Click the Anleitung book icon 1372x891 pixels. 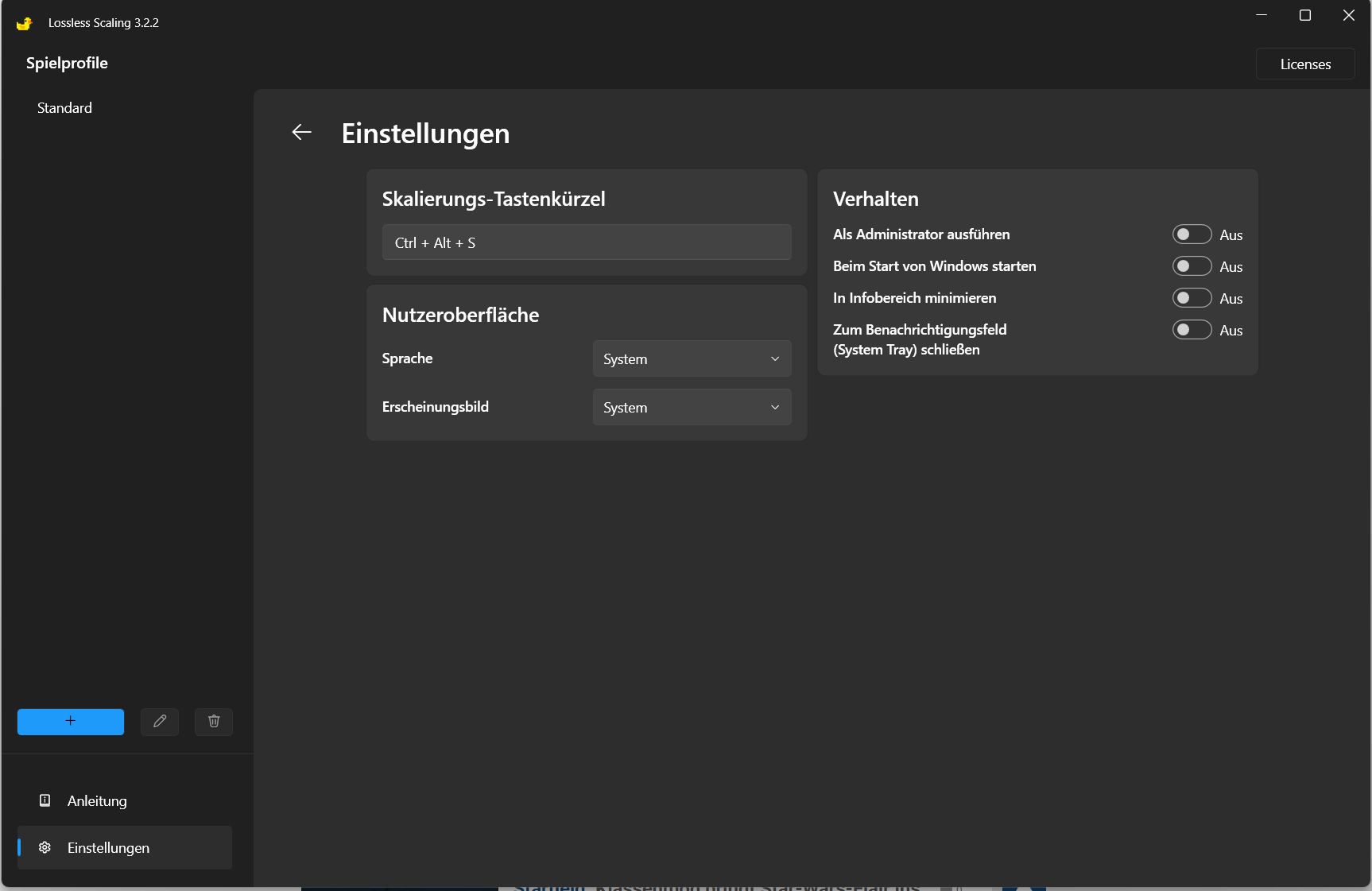click(45, 800)
